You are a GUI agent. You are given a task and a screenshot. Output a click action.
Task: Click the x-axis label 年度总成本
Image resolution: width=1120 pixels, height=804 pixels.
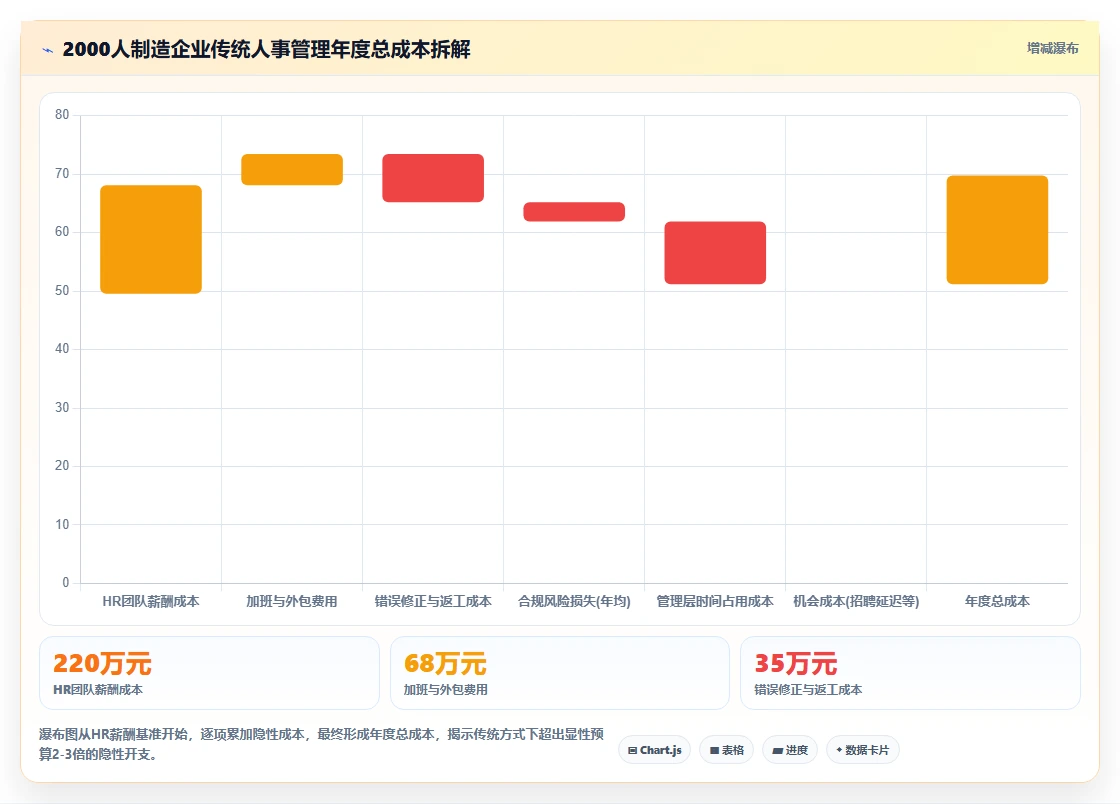(997, 601)
